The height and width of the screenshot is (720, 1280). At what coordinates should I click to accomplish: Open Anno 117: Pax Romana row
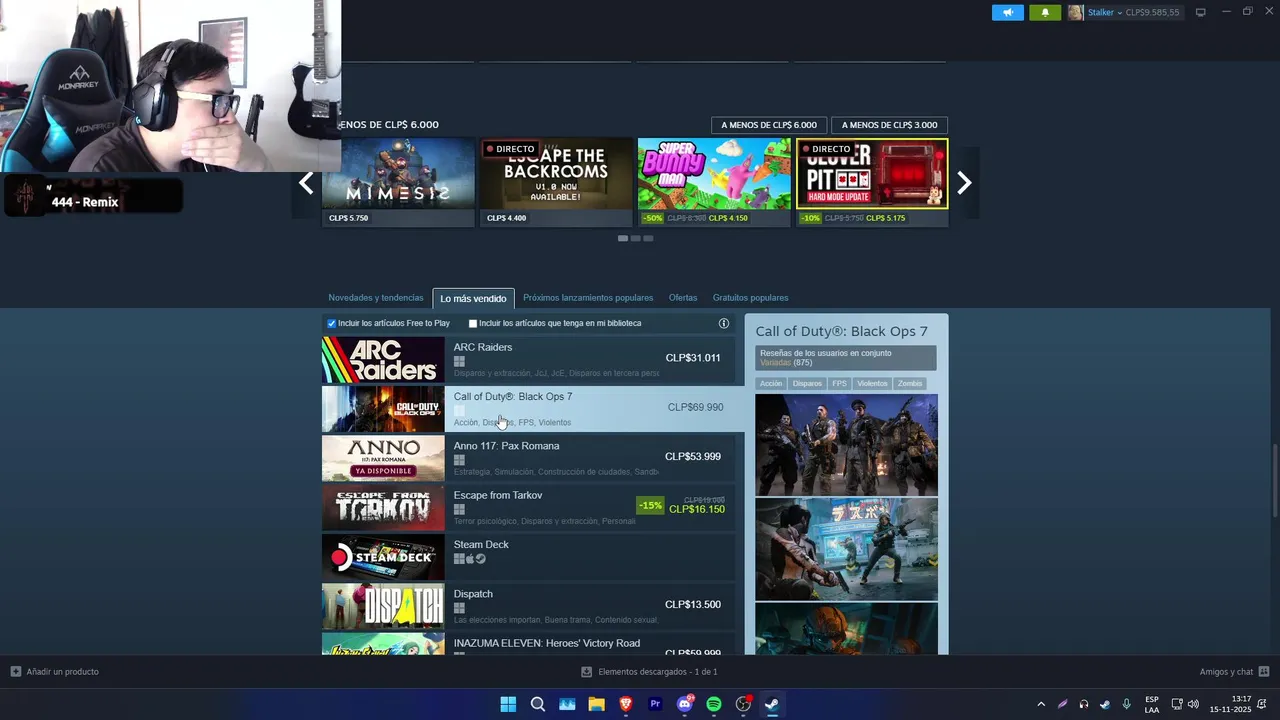(528, 458)
